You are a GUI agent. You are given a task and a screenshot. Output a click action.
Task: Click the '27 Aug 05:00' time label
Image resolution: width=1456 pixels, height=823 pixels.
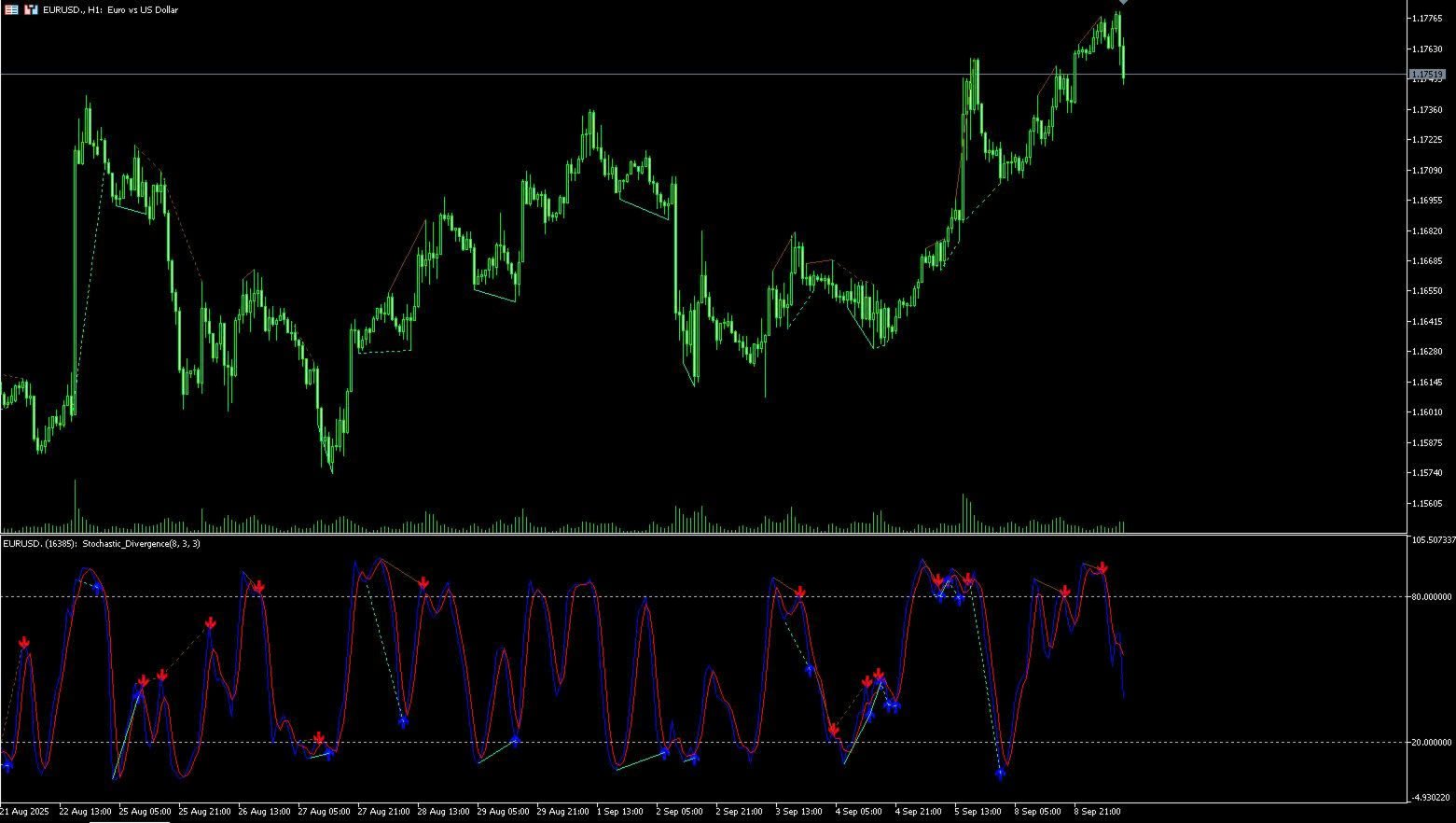pyautogui.click(x=325, y=812)
